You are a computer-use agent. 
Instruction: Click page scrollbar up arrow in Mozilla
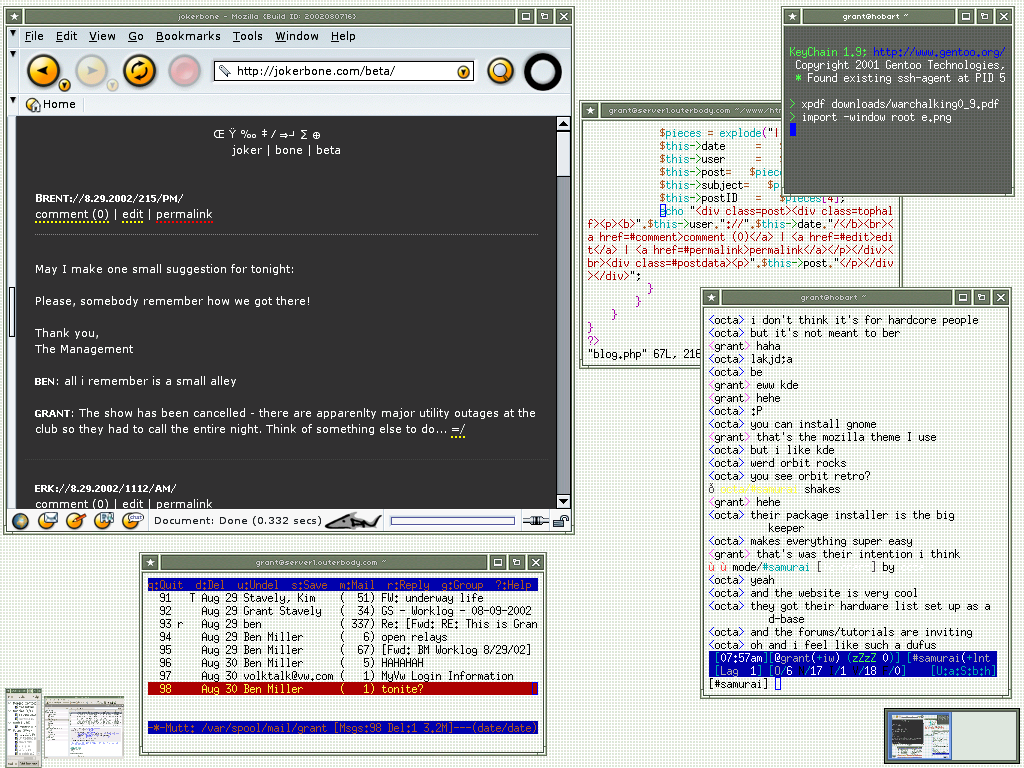coord(564,124)
